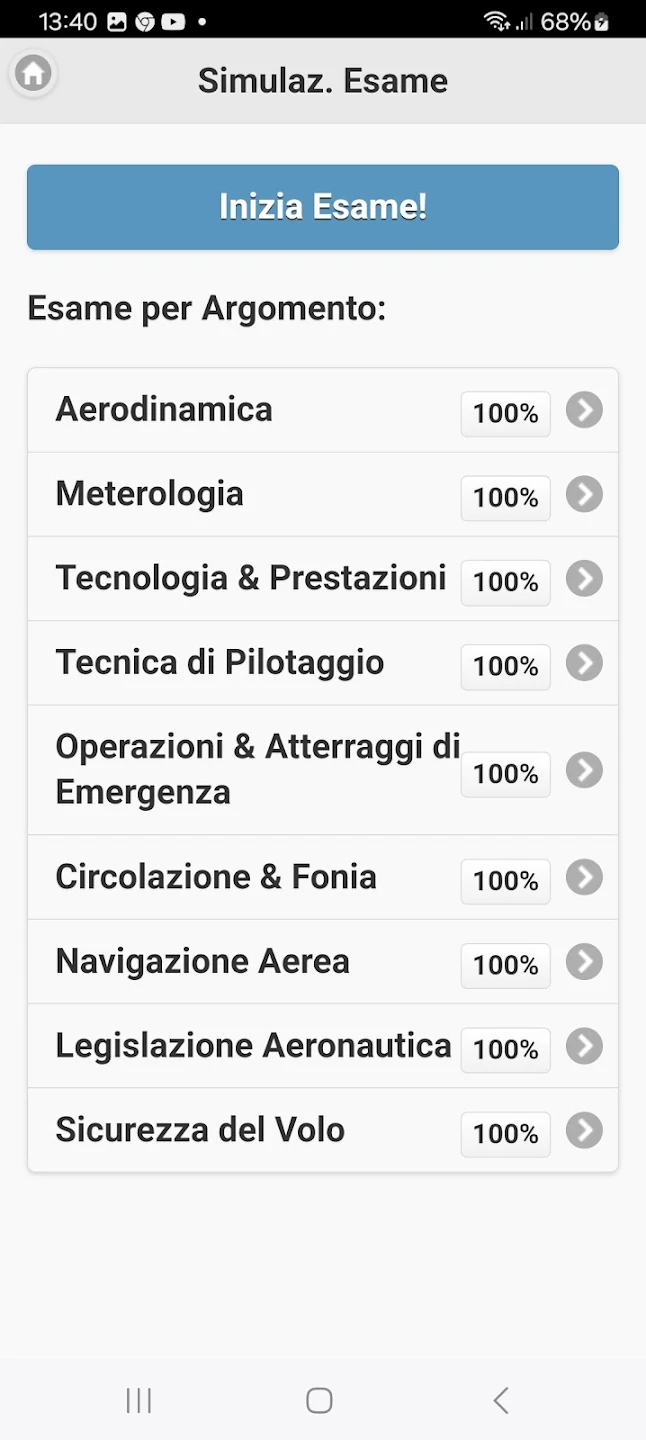Tap the arrow icon next to Meterologia
The height and width of the screenshot is (1440, 646).
point(584,494)
